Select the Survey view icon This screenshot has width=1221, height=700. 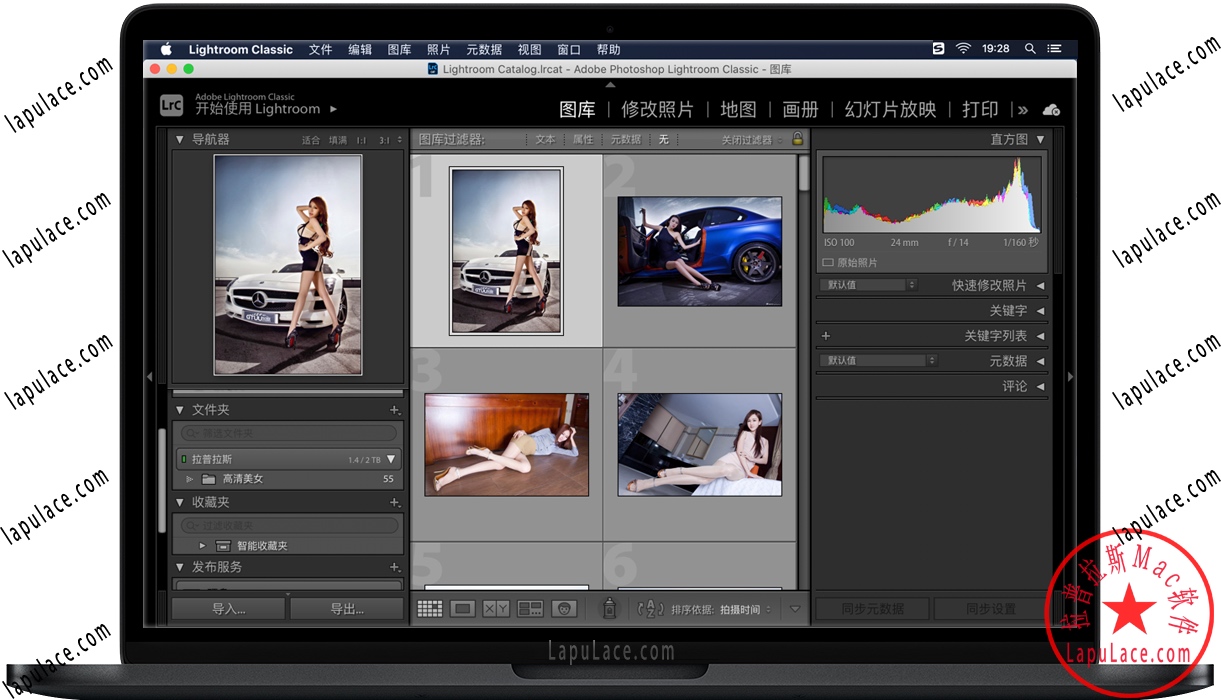pos(529,608)
